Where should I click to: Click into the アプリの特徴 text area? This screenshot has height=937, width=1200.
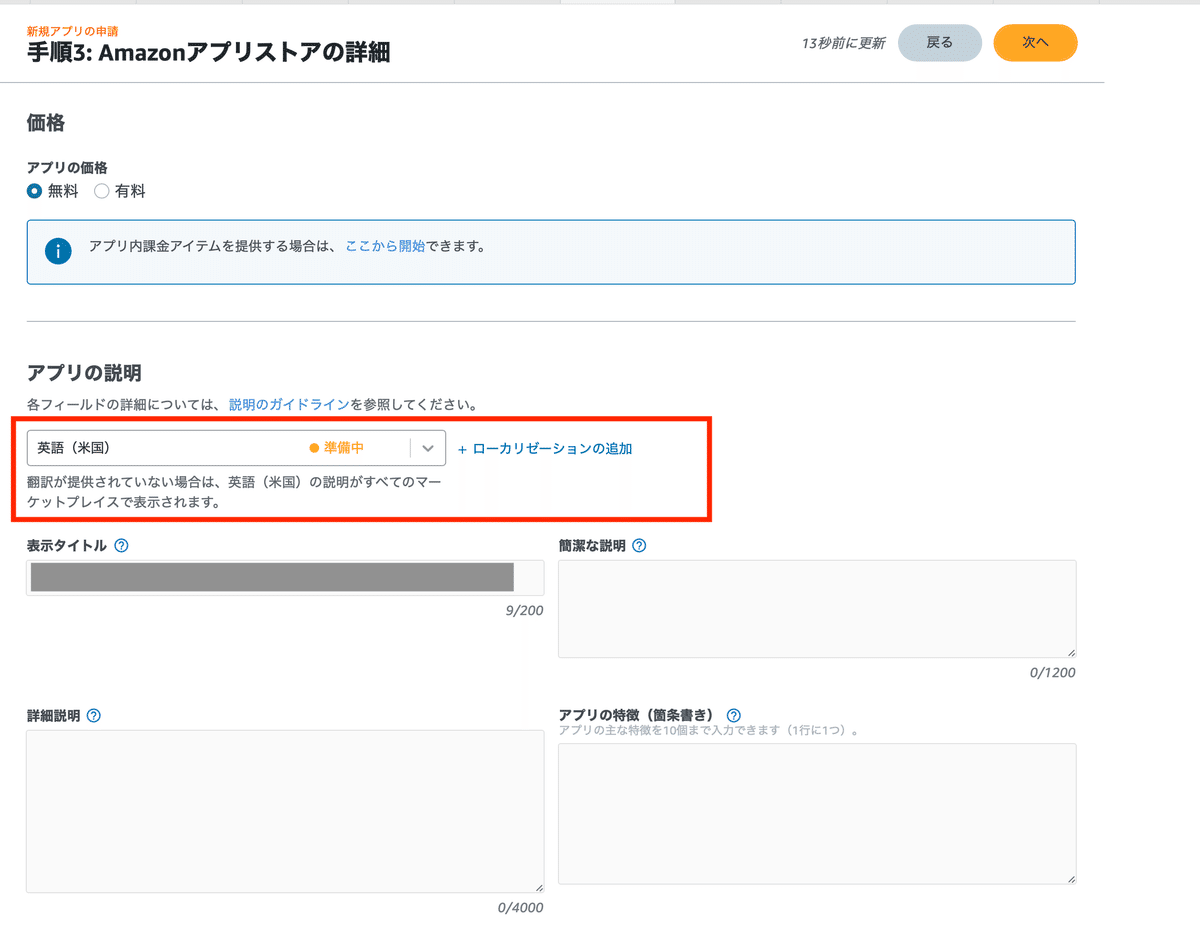817,814
